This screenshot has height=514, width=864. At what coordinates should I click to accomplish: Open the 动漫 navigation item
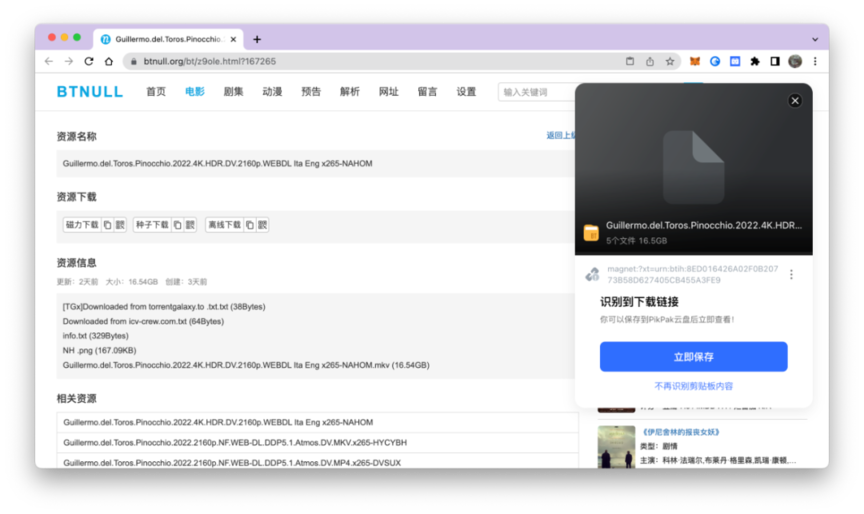(272, 91)
